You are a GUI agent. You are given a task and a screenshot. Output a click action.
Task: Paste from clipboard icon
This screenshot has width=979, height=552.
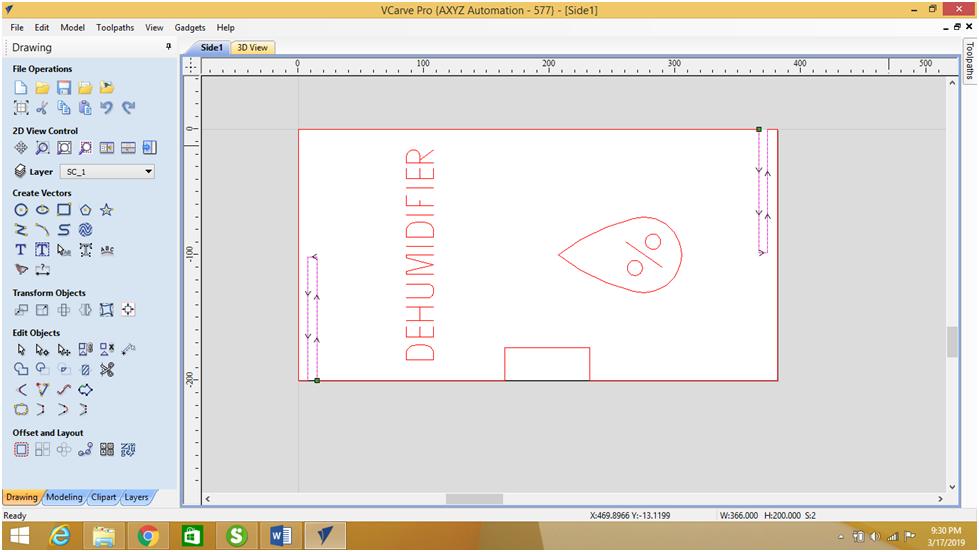point(86,107)
